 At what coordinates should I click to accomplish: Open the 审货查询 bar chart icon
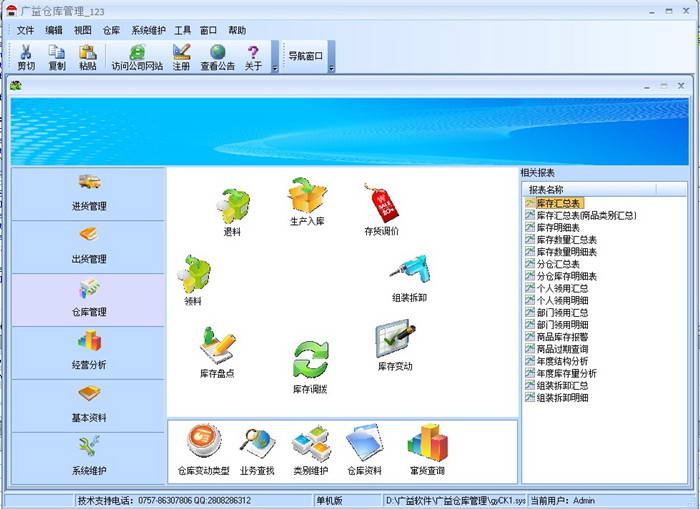coord(427,442)
